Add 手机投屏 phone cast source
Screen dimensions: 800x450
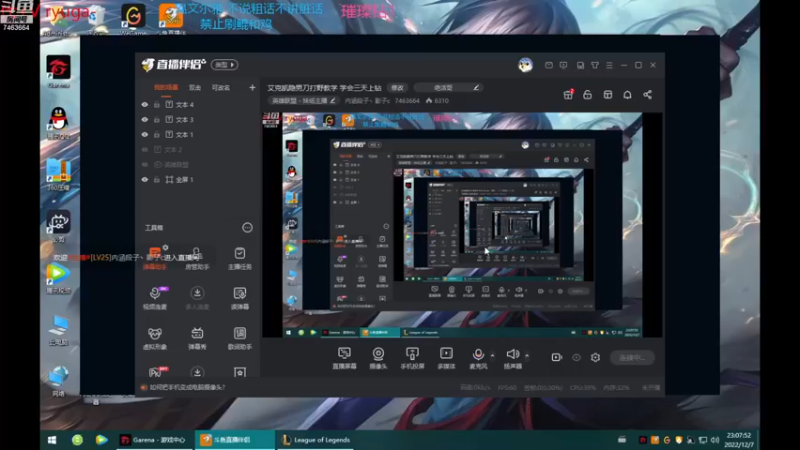click(x=412, y=358)
